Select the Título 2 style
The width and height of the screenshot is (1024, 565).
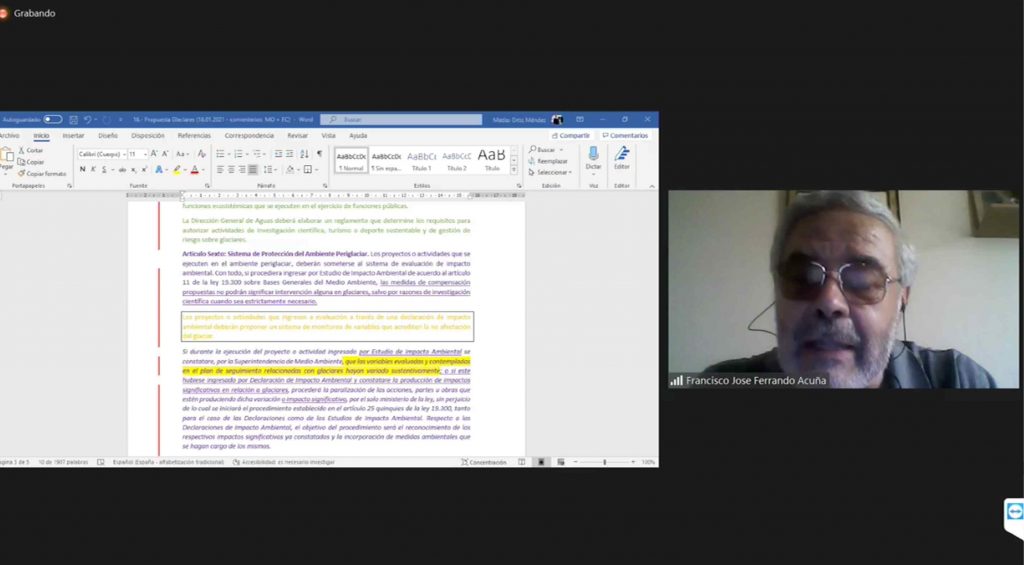pos(456,161)
